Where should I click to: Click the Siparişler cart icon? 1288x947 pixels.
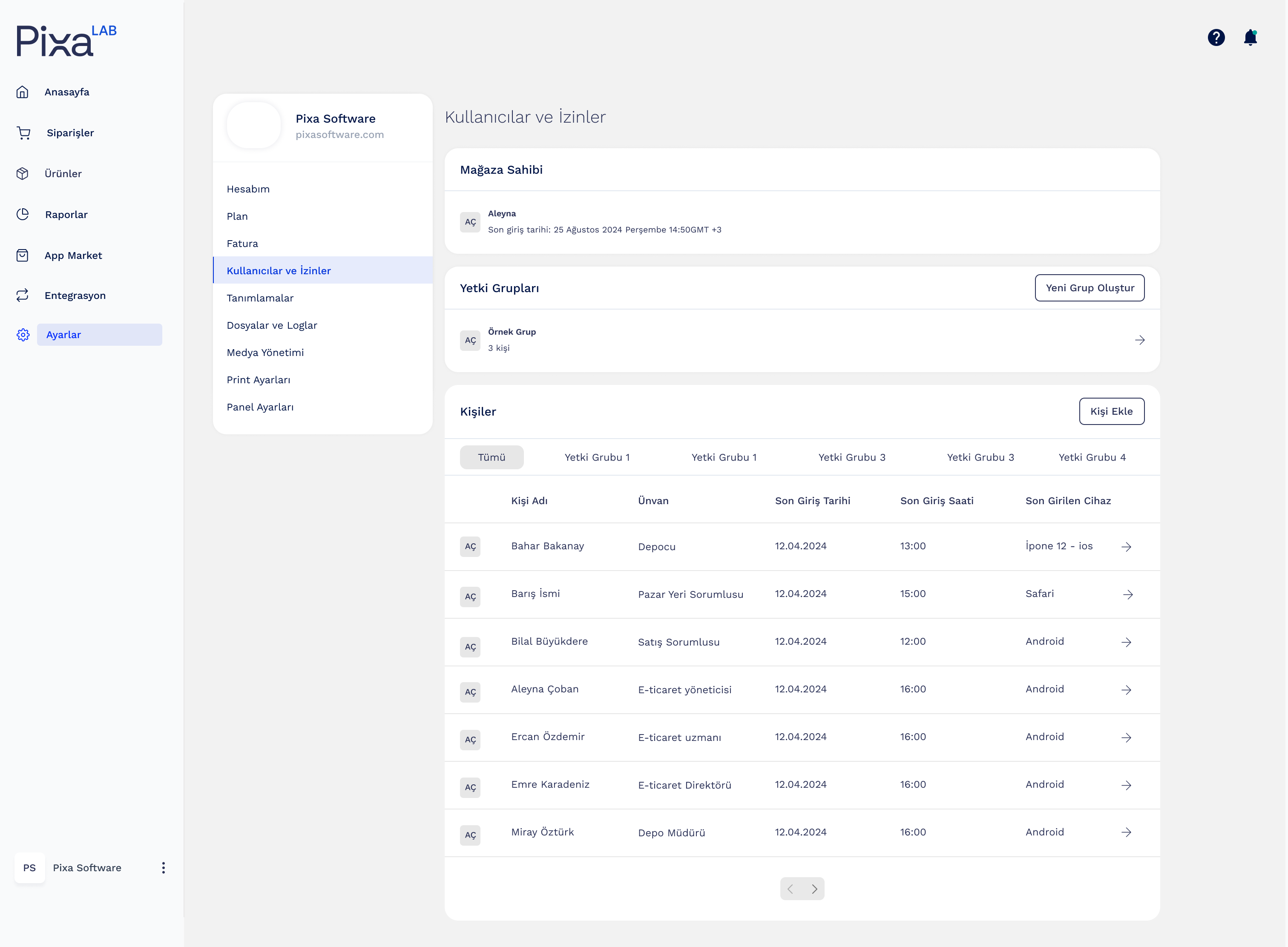coord(23,133)
